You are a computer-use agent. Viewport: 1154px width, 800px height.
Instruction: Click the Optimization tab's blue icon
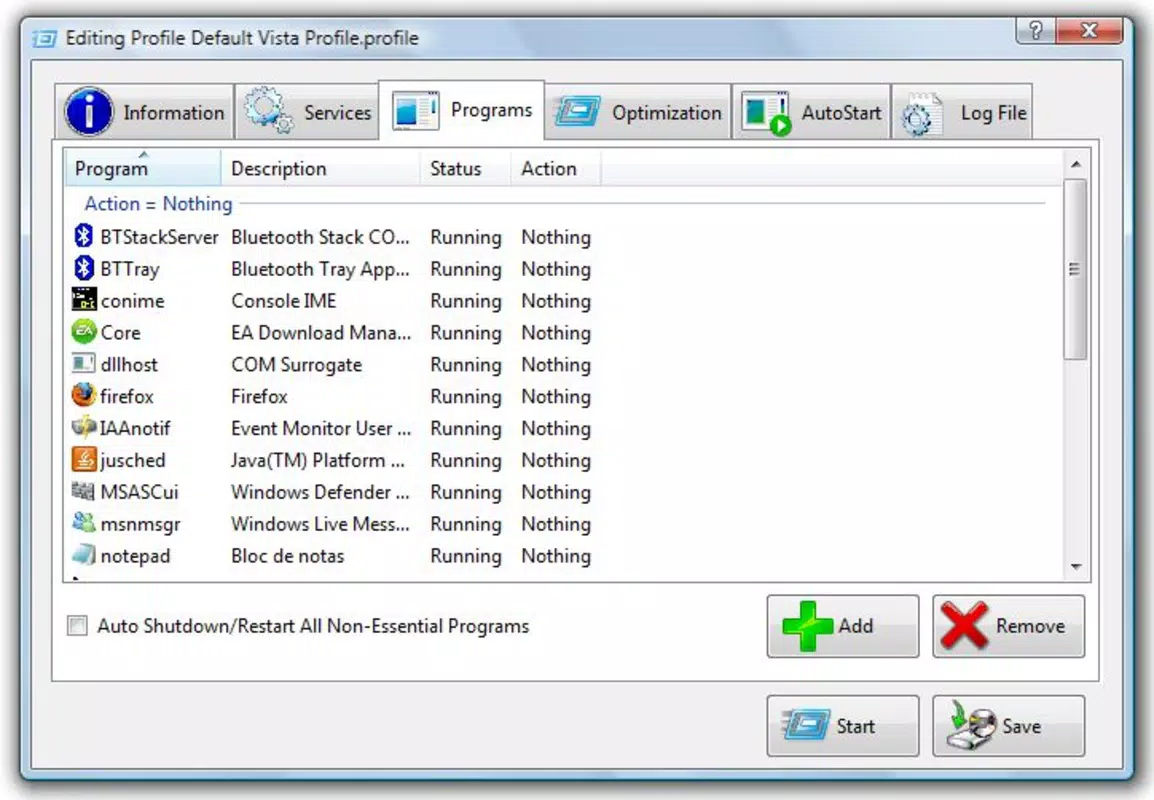click(578, 112)
